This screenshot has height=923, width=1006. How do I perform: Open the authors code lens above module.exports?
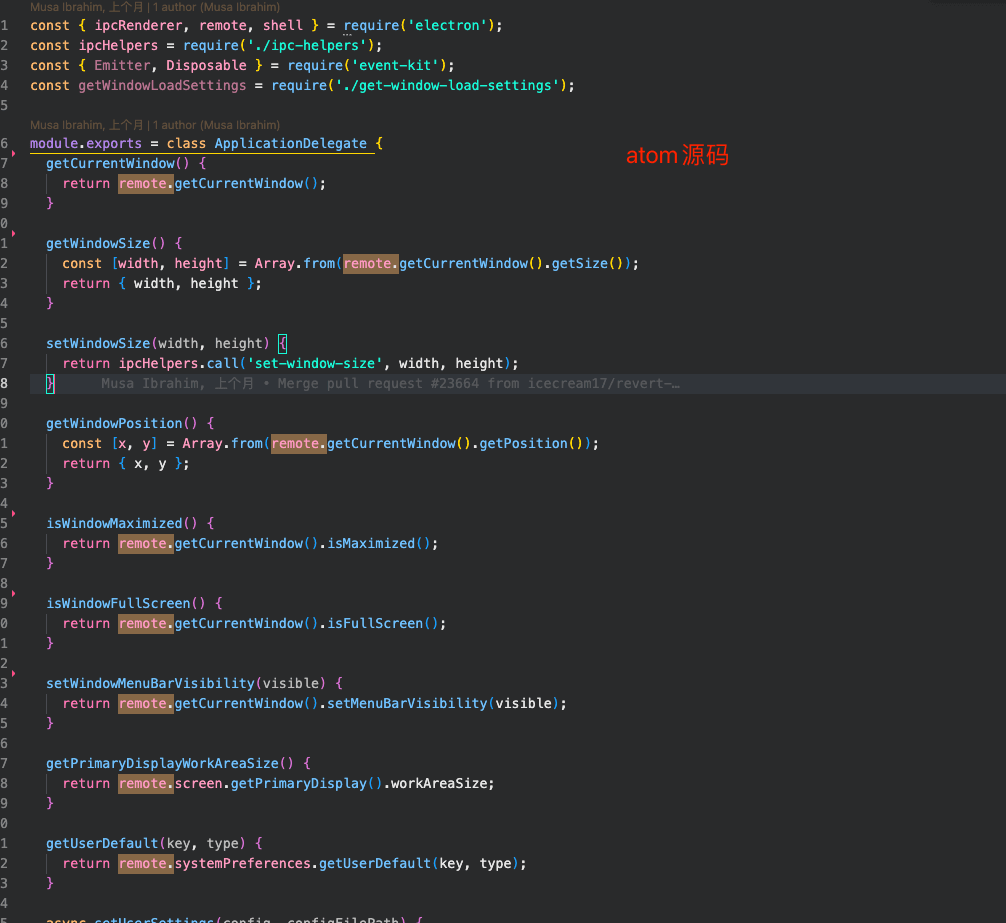[x=155, y=125]
